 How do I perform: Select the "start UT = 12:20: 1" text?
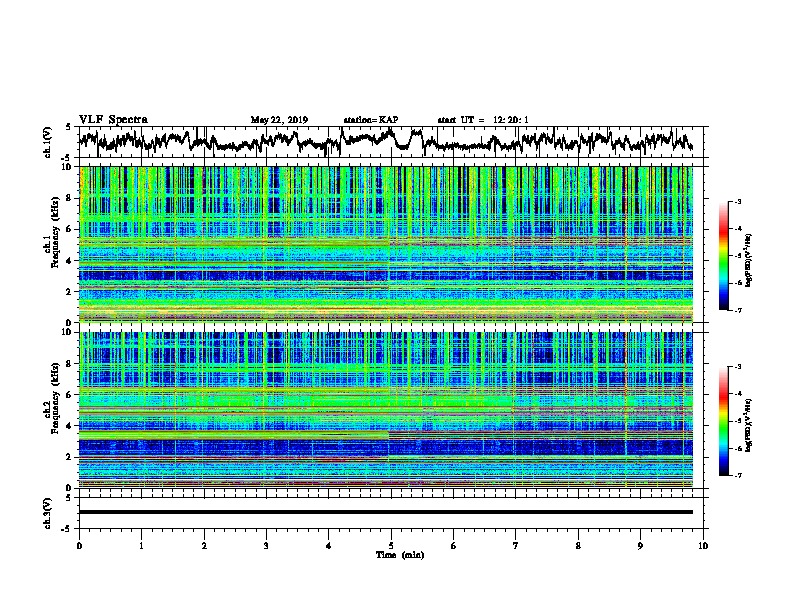click(483, 120)
